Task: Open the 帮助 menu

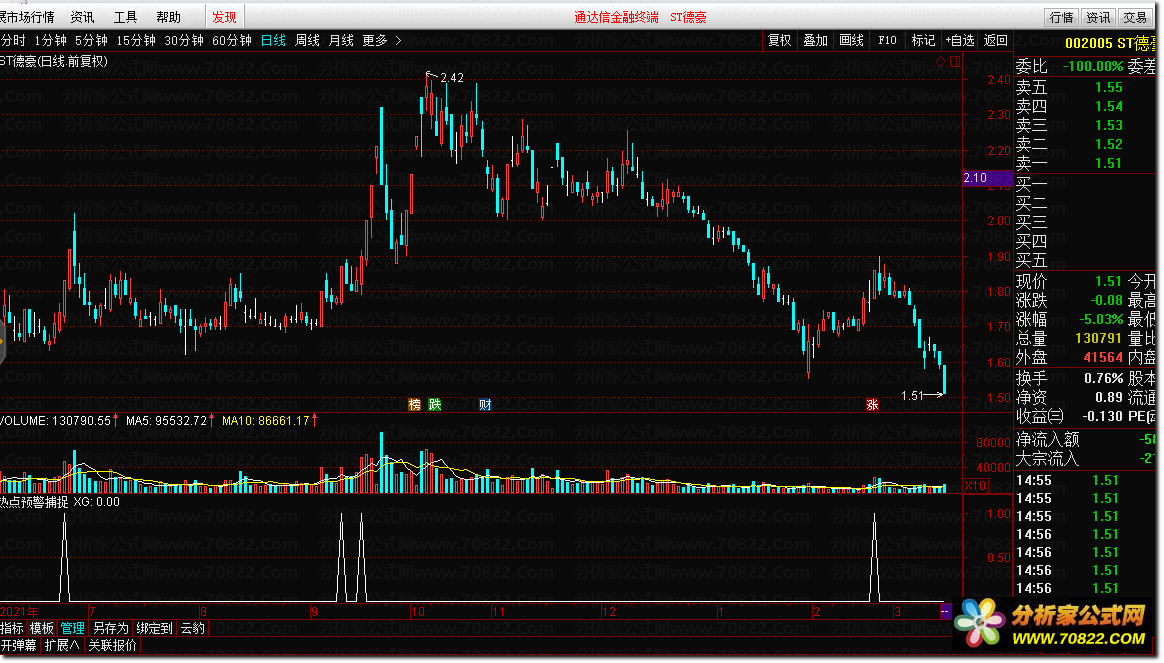Action: (x=169, y=17)
